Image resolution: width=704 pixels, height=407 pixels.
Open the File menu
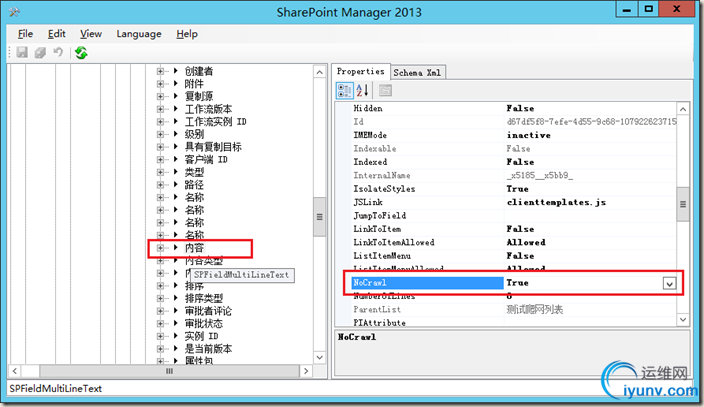click(25, 34)
